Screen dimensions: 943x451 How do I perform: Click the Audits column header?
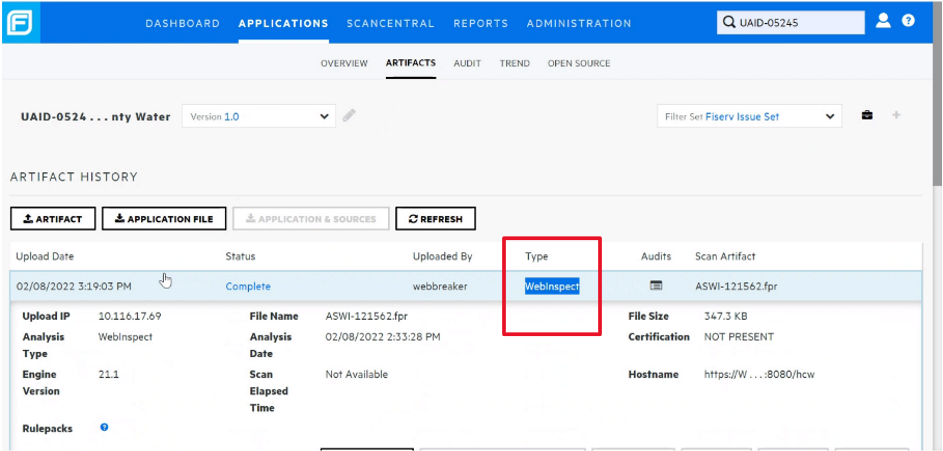[656, 256]
